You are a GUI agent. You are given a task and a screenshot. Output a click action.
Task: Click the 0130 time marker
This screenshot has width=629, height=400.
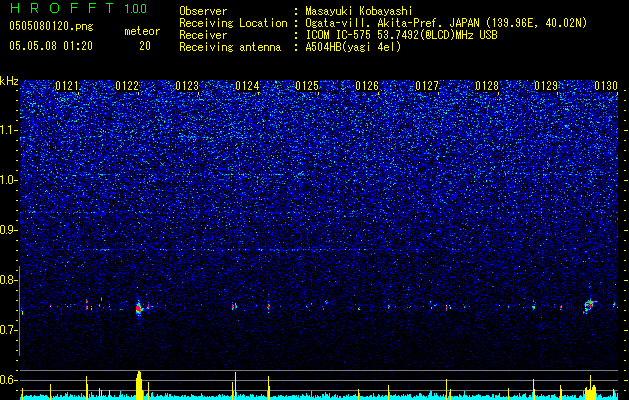pos(606,86)
